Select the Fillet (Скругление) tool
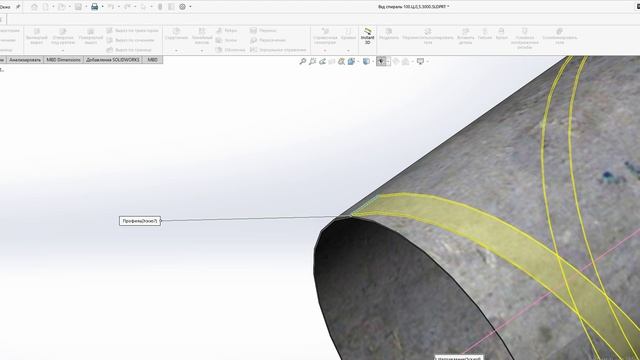Image resolution: width=640 pixels, height=360 pixels. [x=176, y=34]
